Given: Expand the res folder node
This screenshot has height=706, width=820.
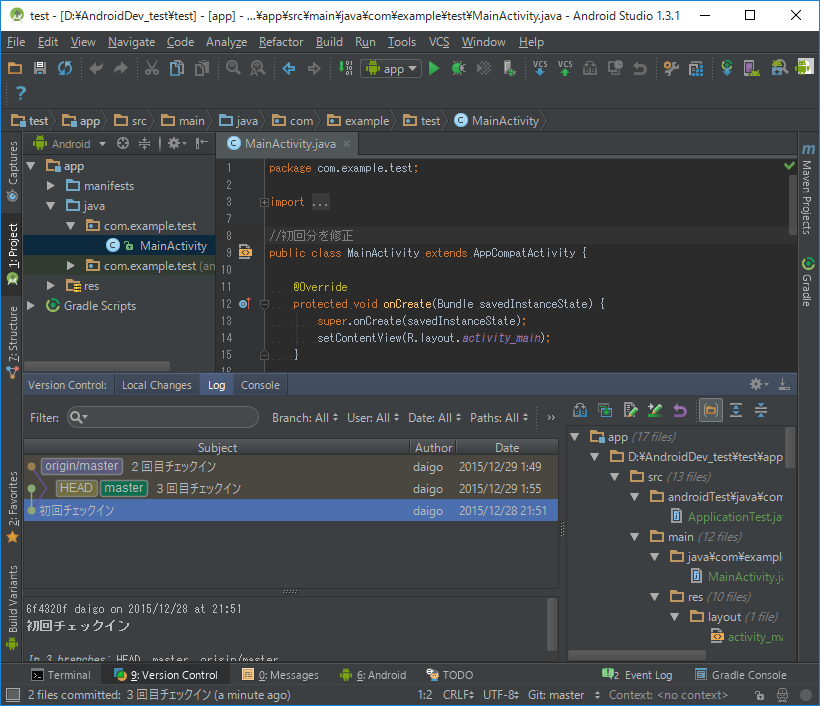Looking at the screenshot, I should [x=51, y=286].
